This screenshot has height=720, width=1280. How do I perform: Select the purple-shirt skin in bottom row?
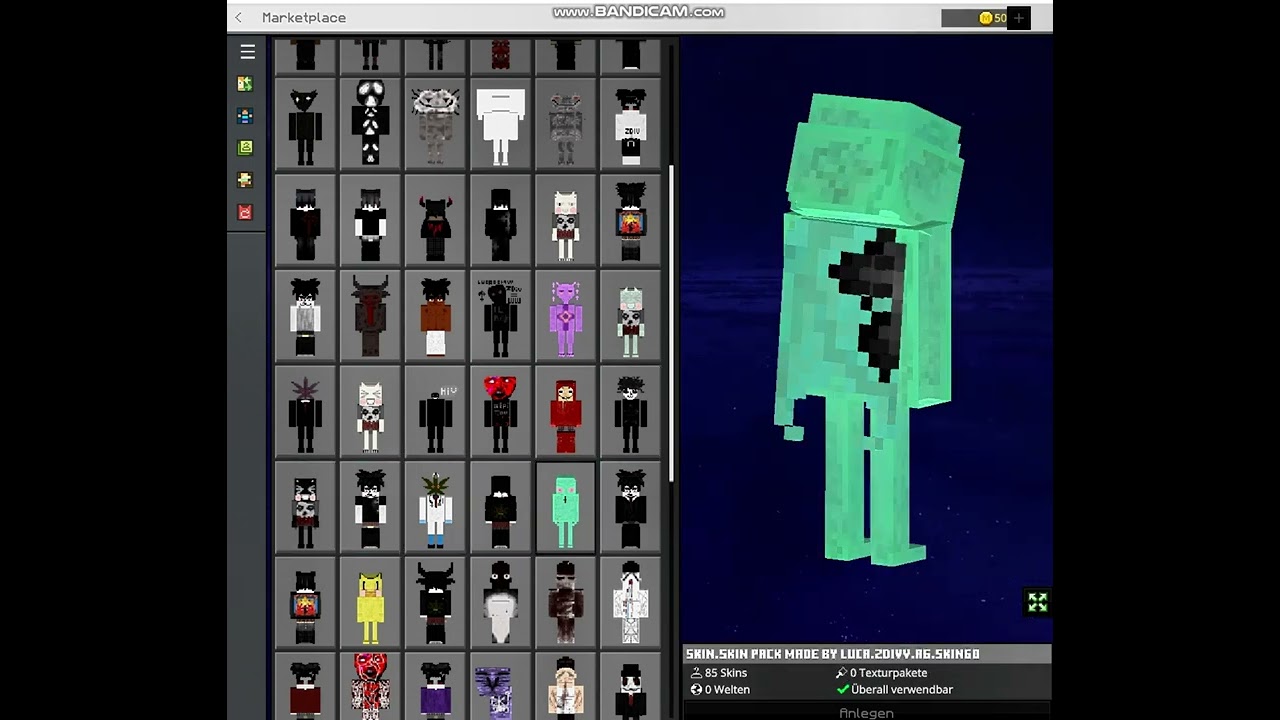point(435,686)
